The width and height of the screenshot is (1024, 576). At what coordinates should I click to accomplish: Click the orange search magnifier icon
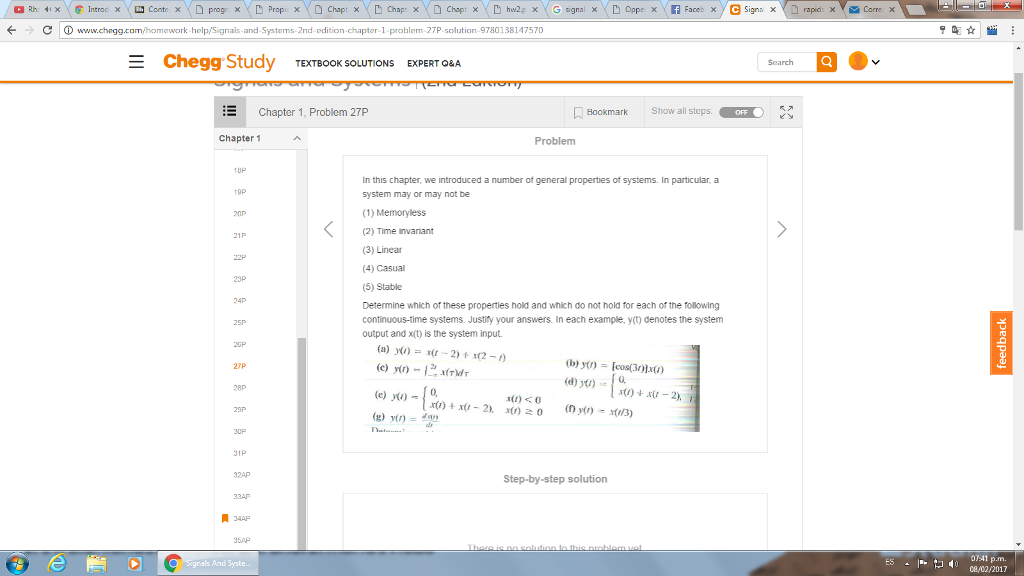click(827, 61)
